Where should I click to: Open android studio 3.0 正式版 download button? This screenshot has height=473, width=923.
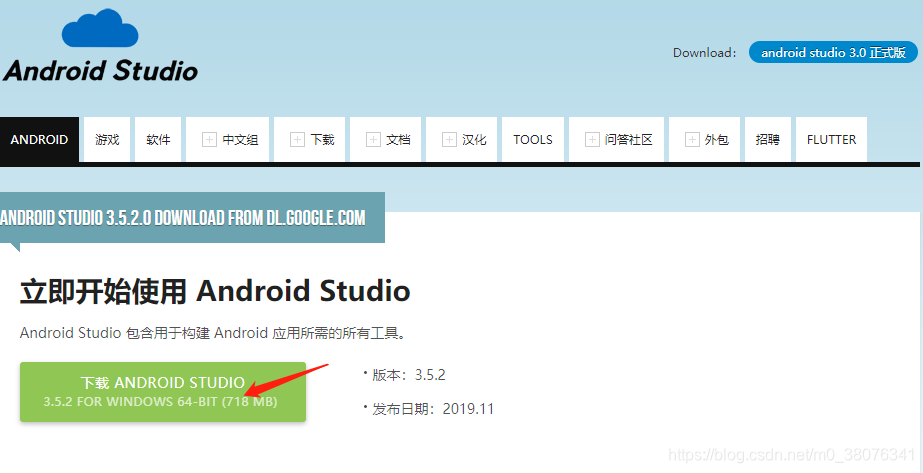pos(833,52)
